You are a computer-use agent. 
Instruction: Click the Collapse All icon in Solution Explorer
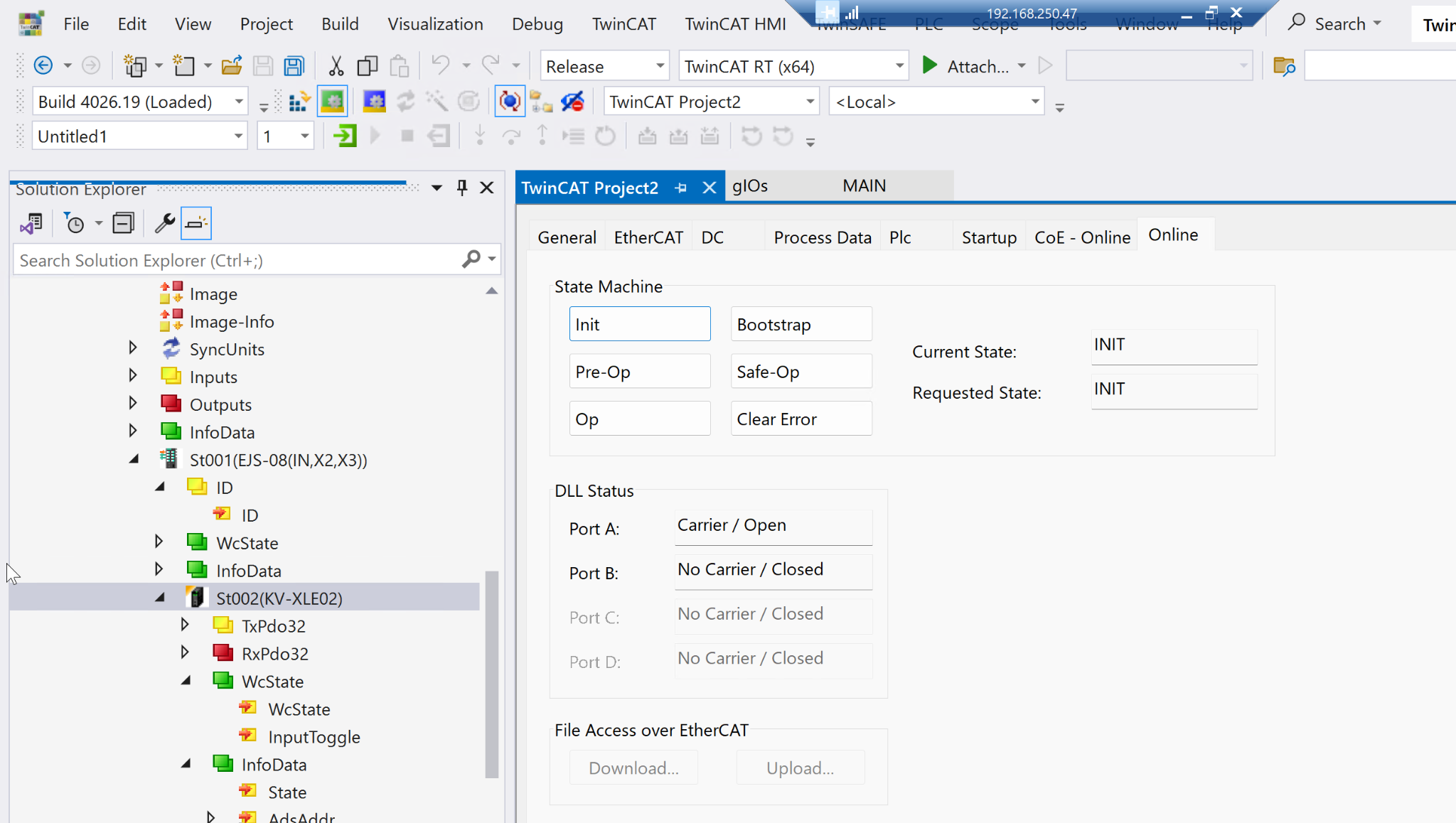click(123, 224)
